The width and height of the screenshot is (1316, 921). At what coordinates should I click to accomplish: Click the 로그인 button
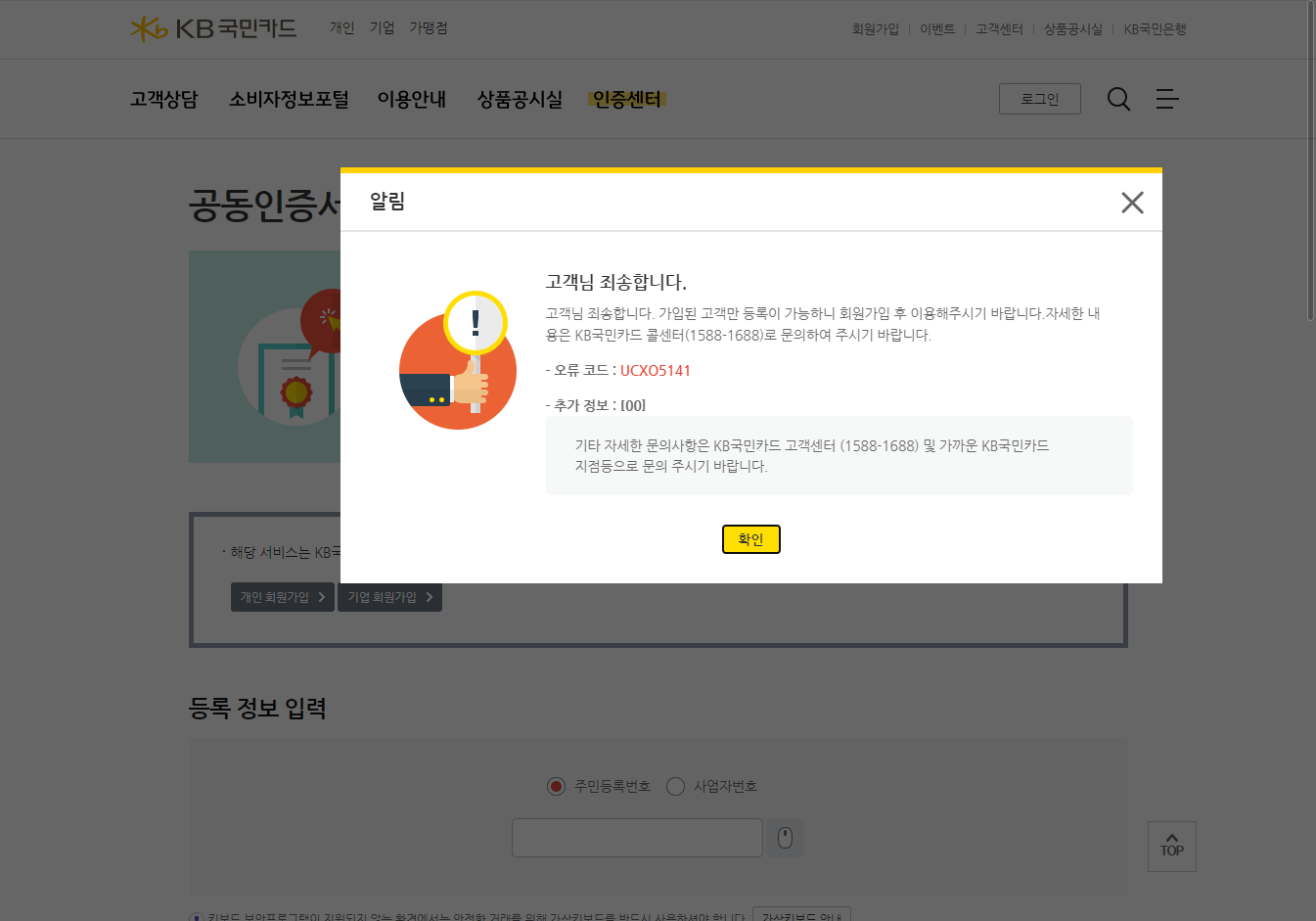(1040, 99)
